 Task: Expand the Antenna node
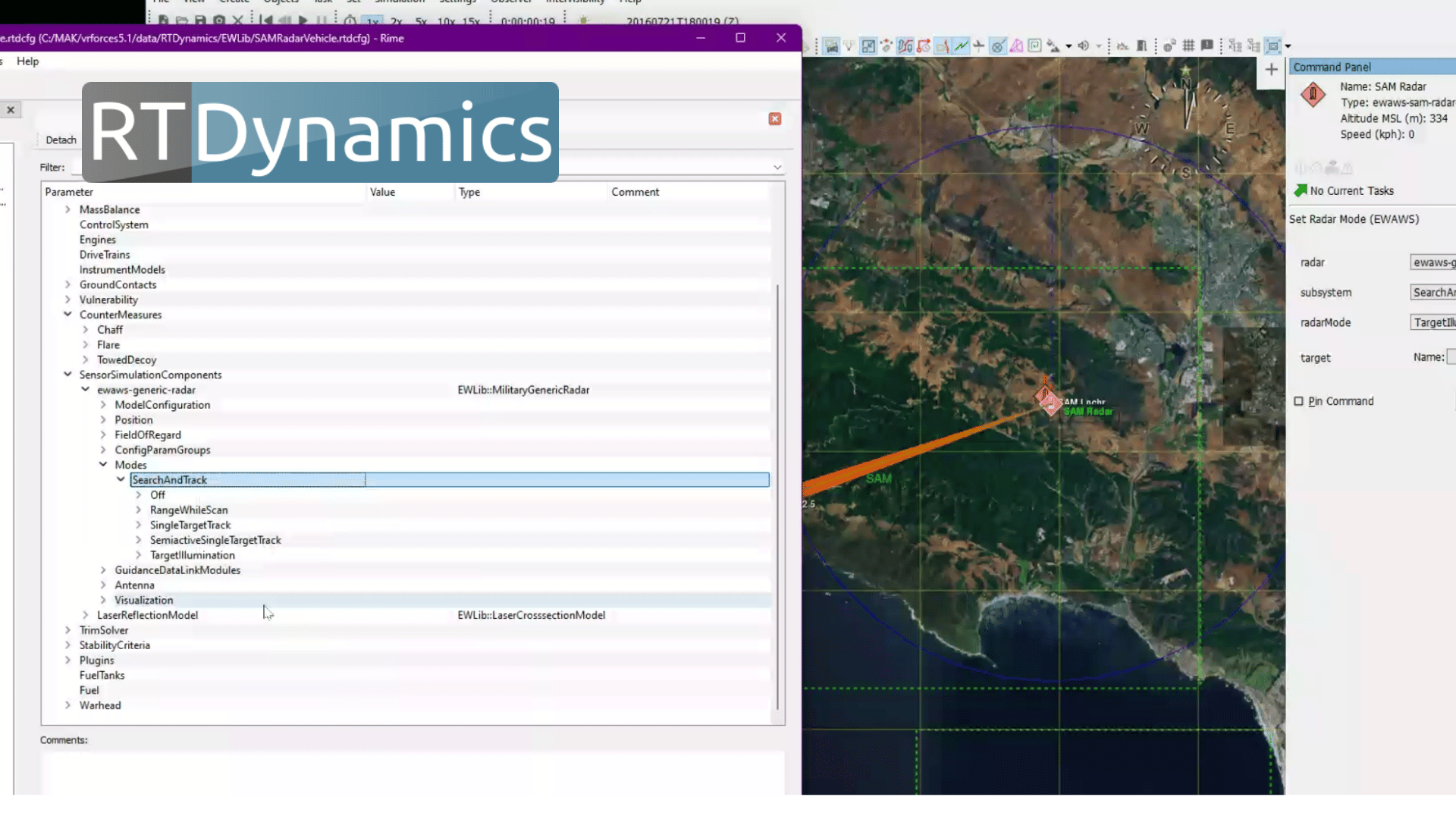[103, 585]
